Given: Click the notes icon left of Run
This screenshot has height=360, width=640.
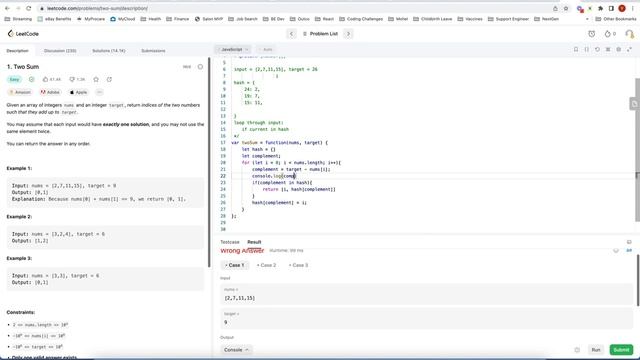Looking at the screenshot, I should pyautogui.click(x=577, y=350).
